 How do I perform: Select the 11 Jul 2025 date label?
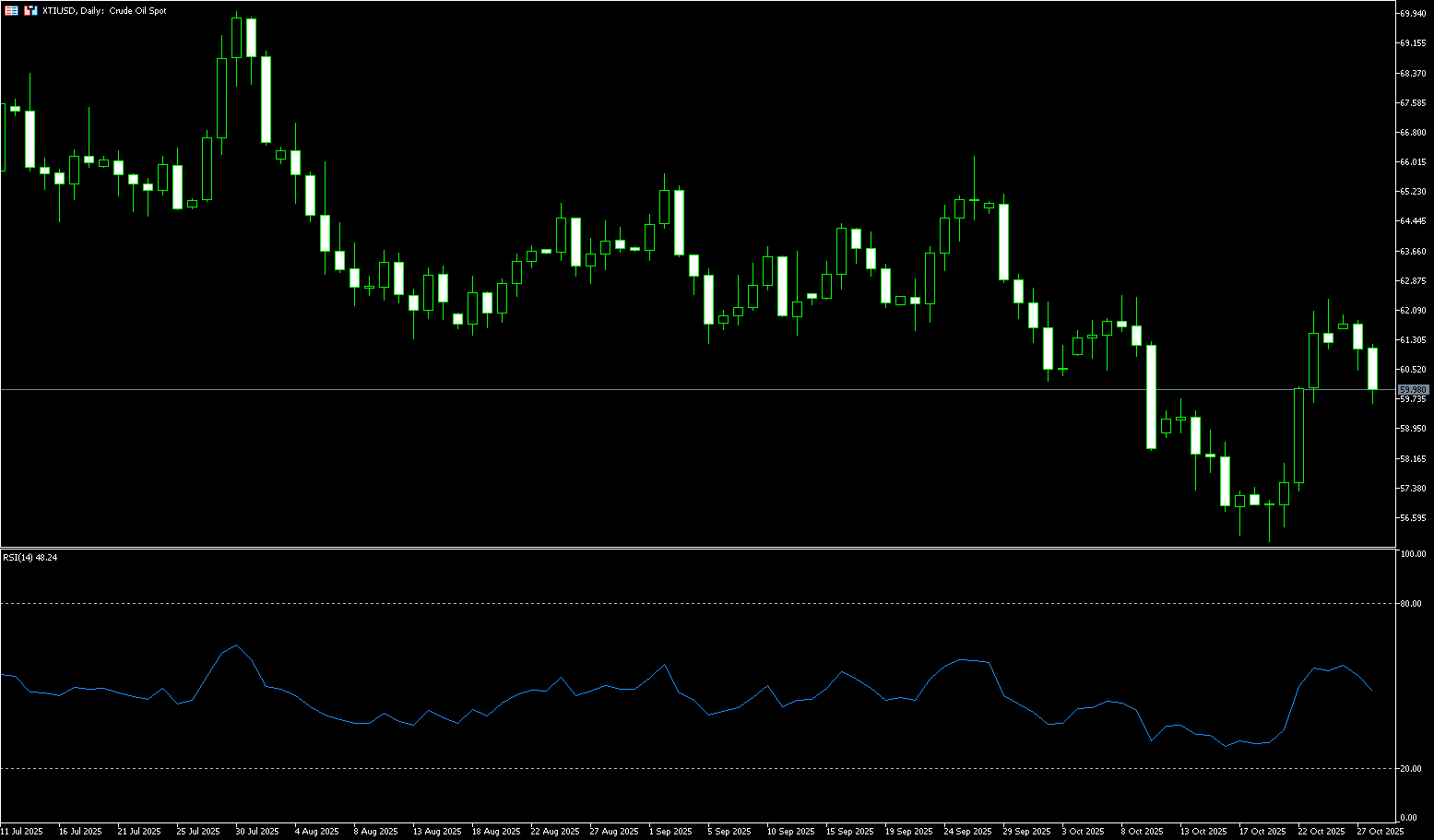coord(22,832)
